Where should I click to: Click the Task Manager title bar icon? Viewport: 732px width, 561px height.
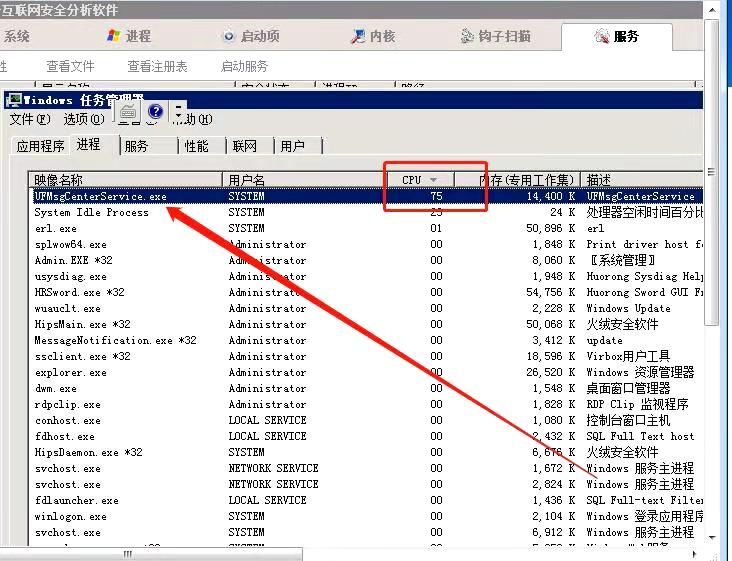tap(13, 100)
